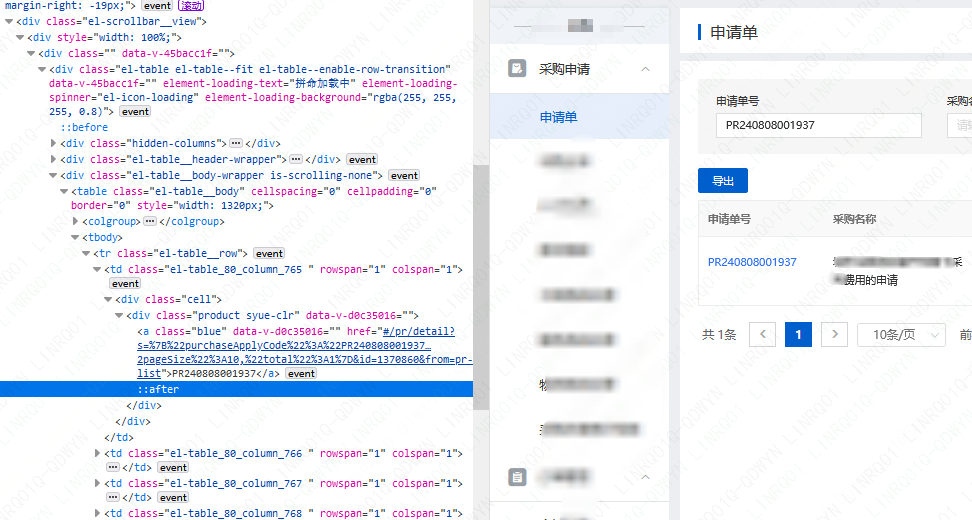Go to previous page arrow
The height and width of the screenshot is (520, 972).
pyautogui.click(x=762, y=335)
